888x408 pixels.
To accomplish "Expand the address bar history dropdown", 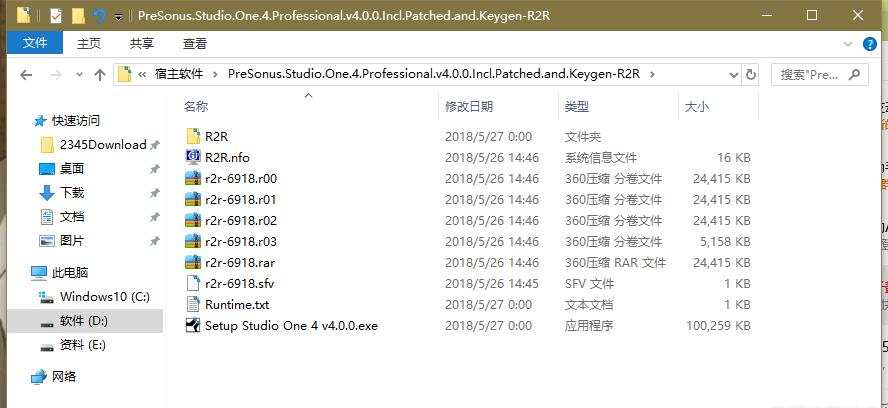I will [733, 74].
